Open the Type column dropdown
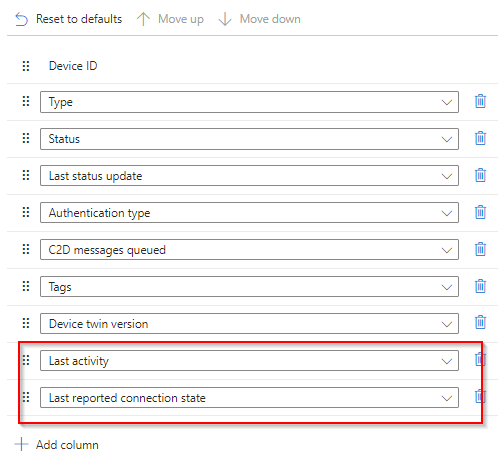 [x=249, y=102]
